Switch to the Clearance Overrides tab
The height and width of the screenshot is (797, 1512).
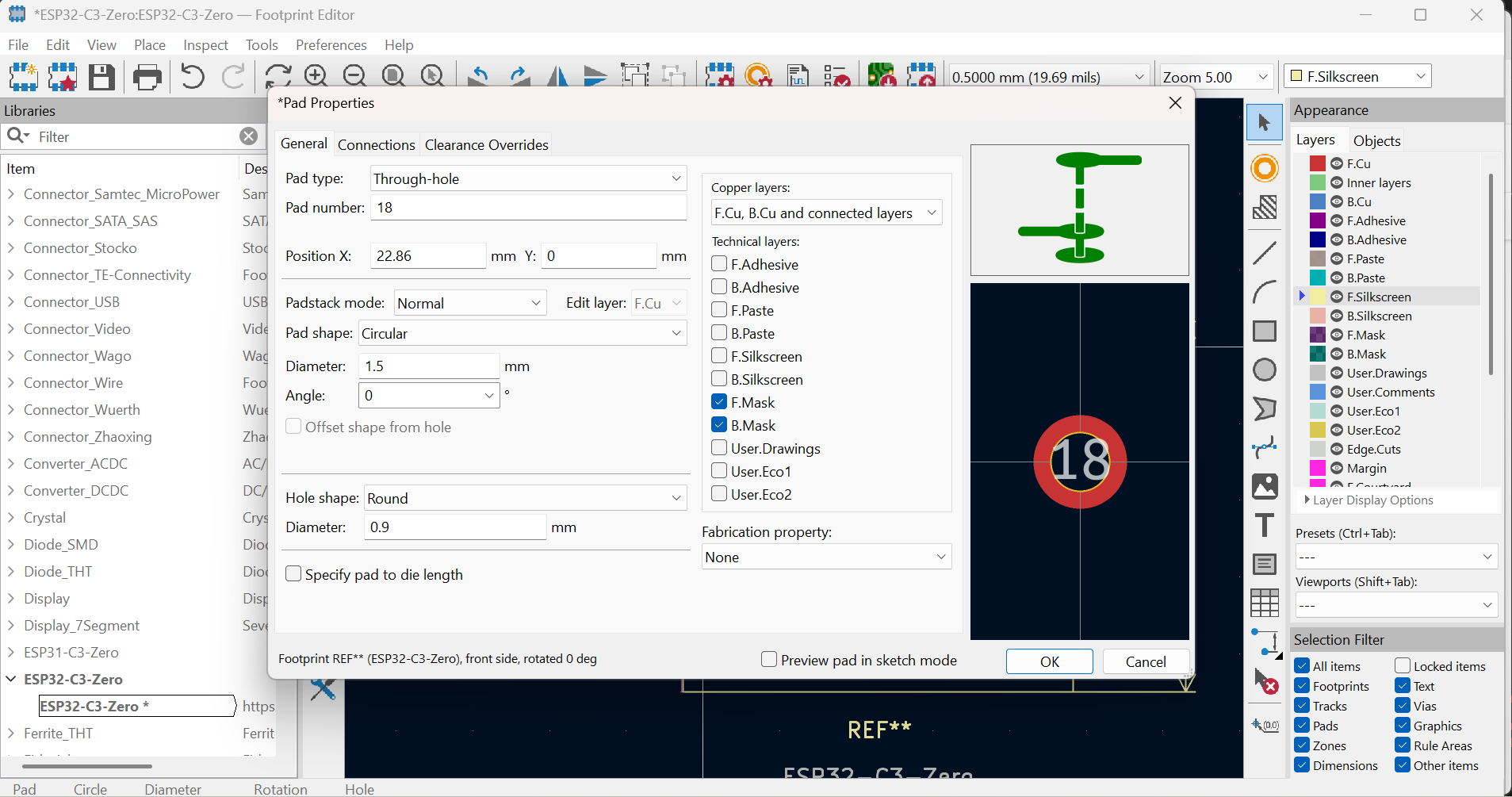(487, 145)
